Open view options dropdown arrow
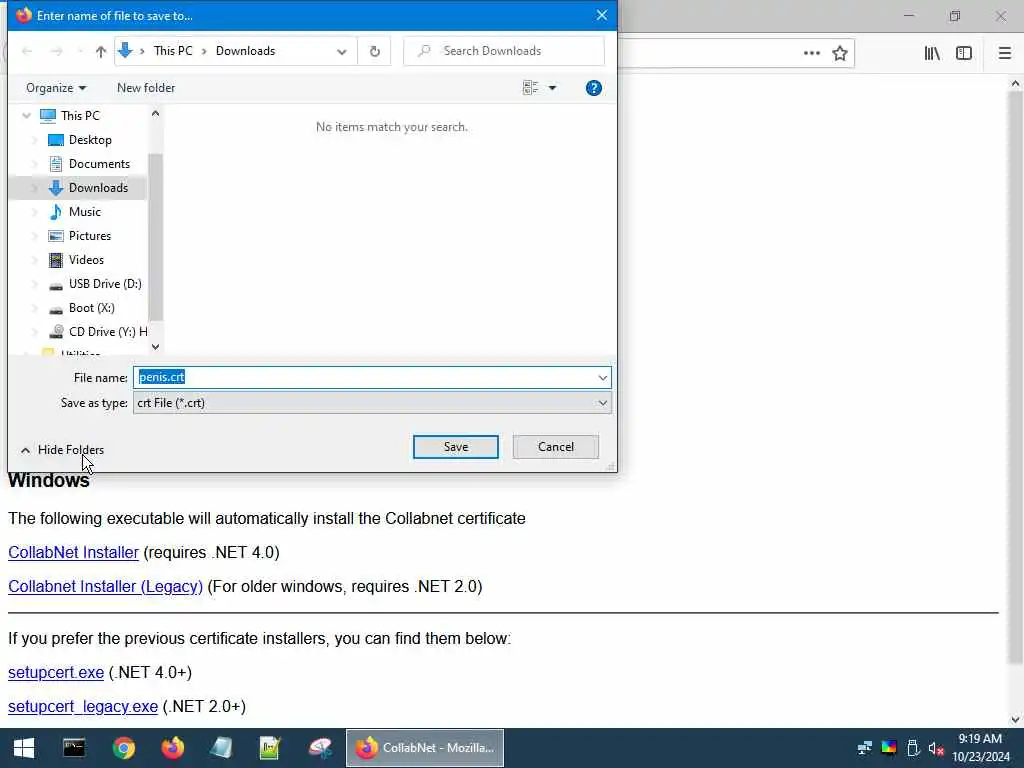The height and width of the screenshot is (768, 1024). click(552, 88)
